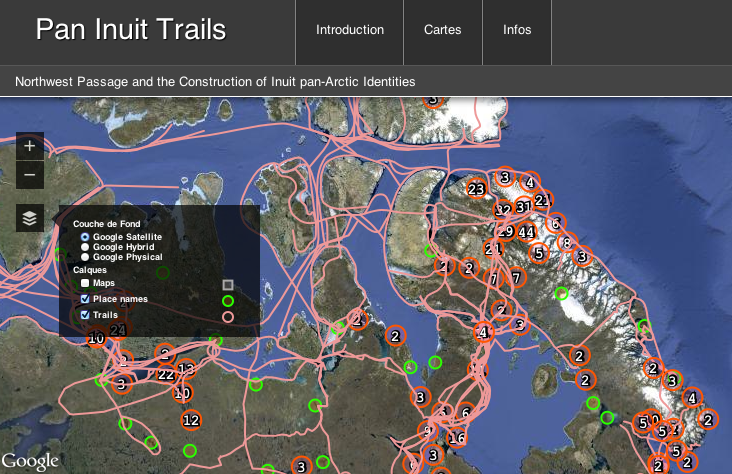Open the Cartes menu

pyautogui.click(x=442, y=30)
